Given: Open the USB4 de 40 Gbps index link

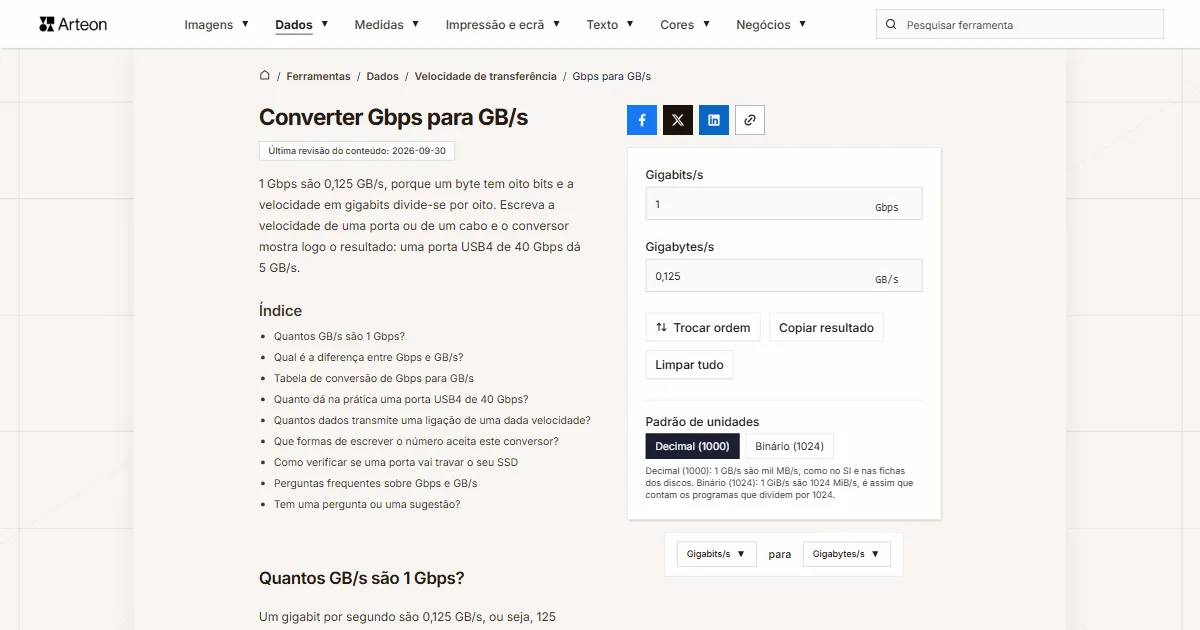Looking at the screenshot, I should [401, 400].
